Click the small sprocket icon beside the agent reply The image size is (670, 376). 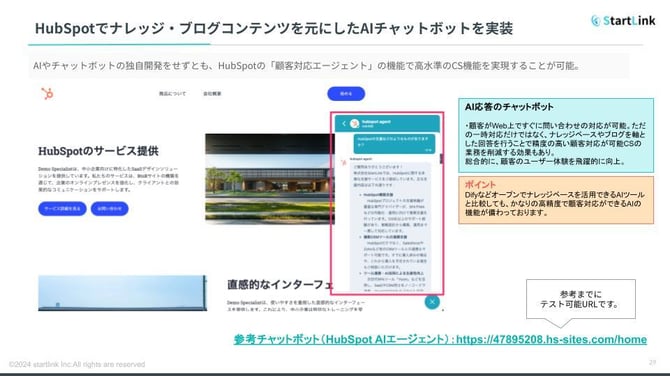pyautogui.click(x=343, y=162)
